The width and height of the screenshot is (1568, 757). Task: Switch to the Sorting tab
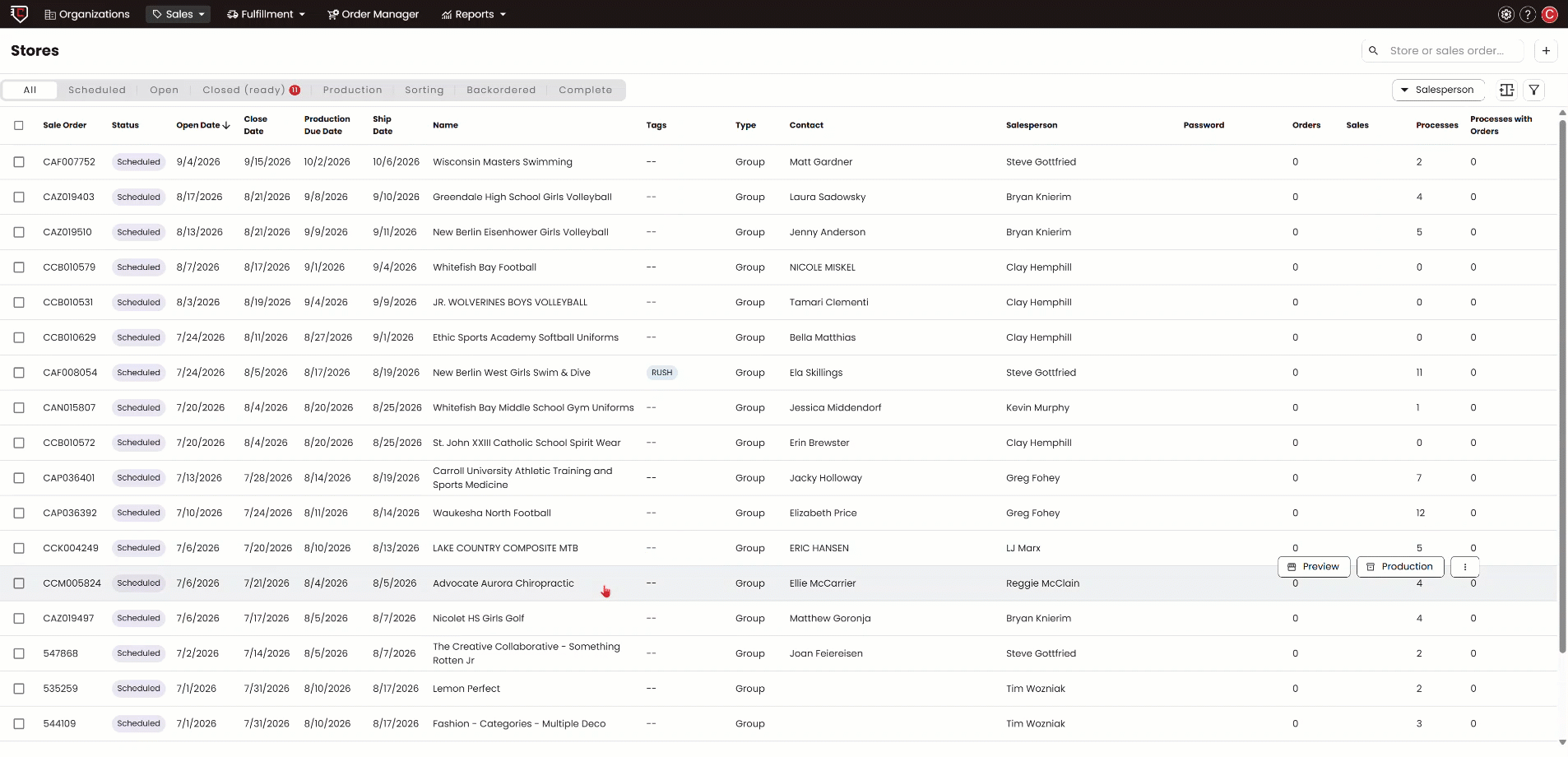coord(424,90)
